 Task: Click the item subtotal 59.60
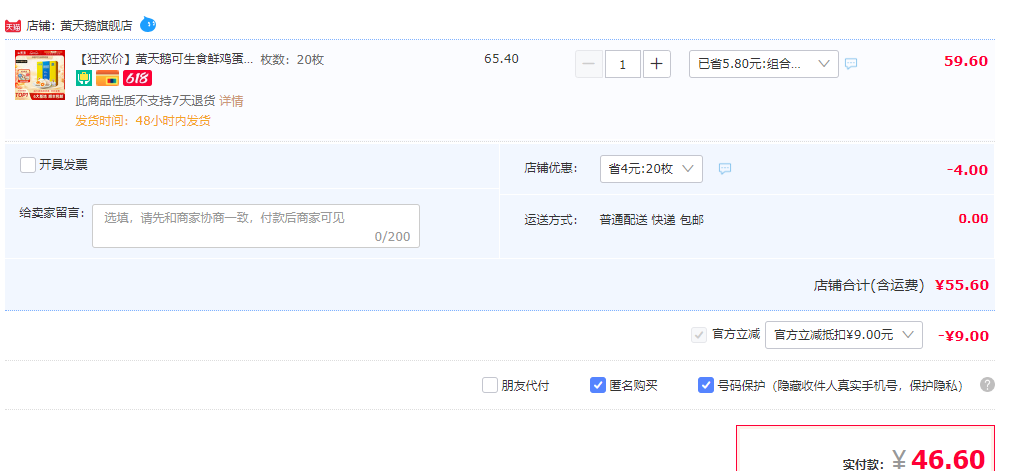point(966,61)
